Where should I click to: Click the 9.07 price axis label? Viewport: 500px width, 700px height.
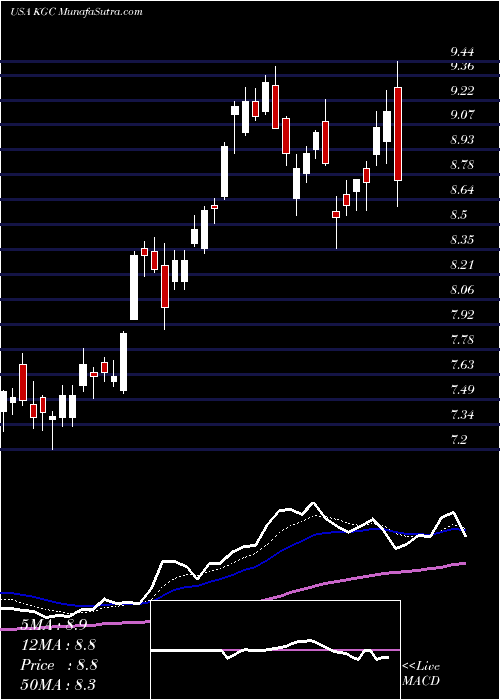[x=462, y=115]
